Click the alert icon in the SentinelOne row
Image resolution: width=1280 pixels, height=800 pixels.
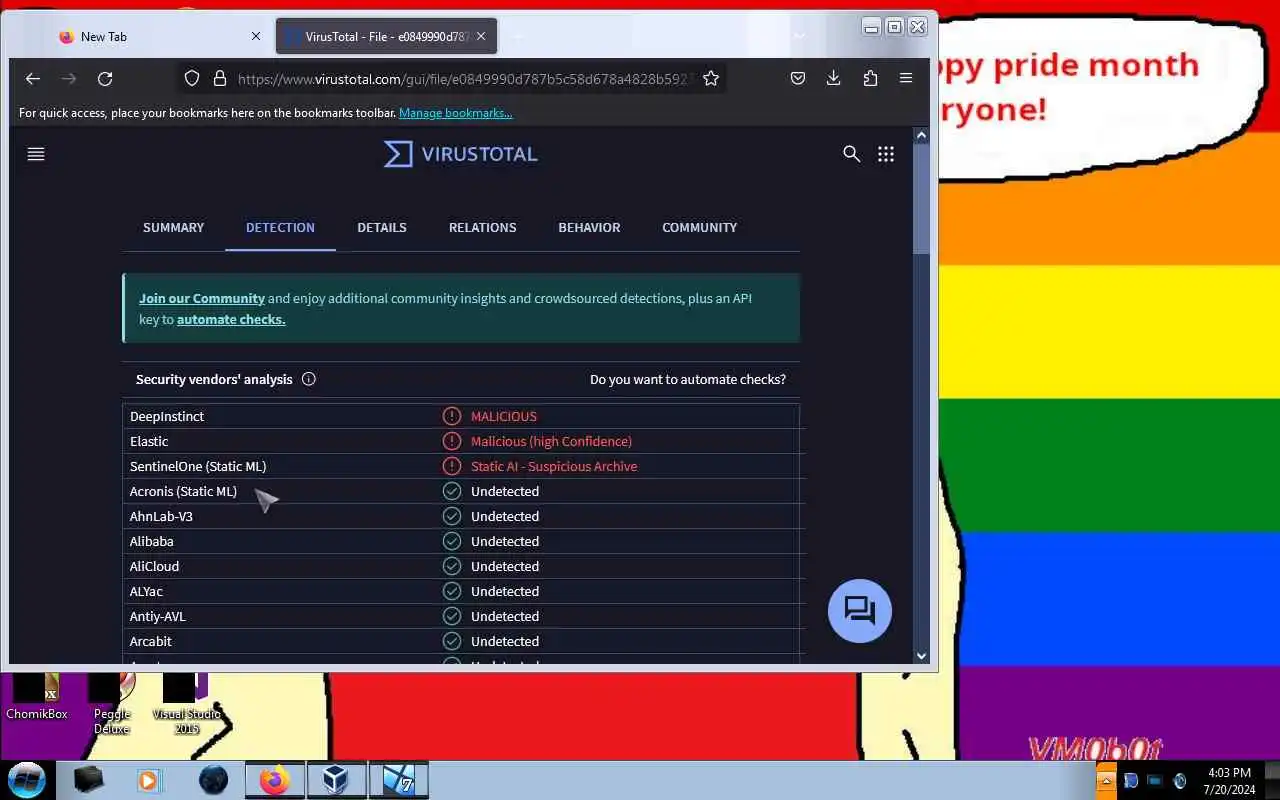click(x=452, y=466)
